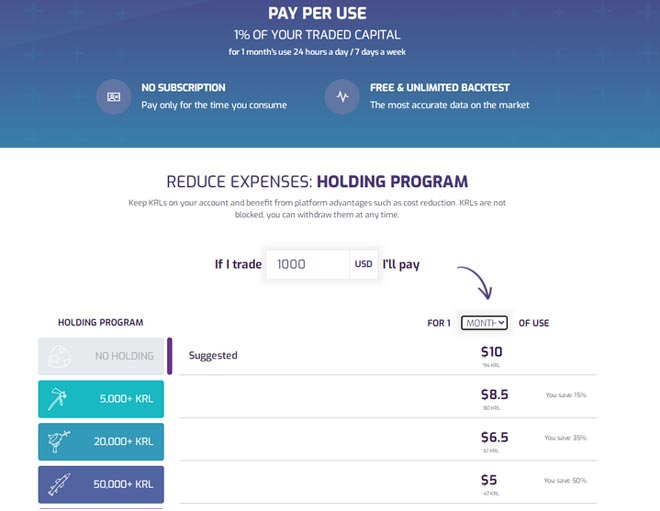Click the rocks icon on No Holding
The height and width of the screenshot is (511, 660).
(x=60, y=356)
